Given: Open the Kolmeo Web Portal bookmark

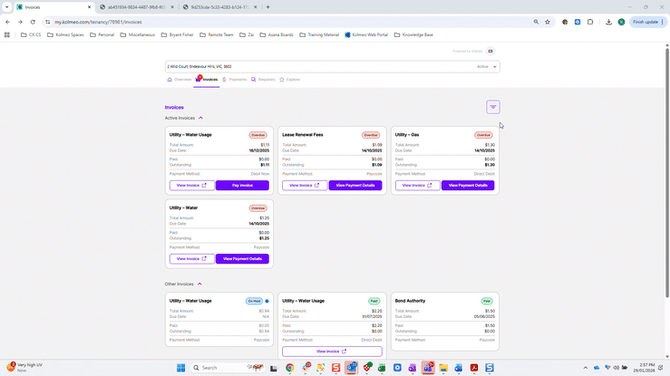Looking at the screenshot, I should pyautogui.click(x=366, y=35).
